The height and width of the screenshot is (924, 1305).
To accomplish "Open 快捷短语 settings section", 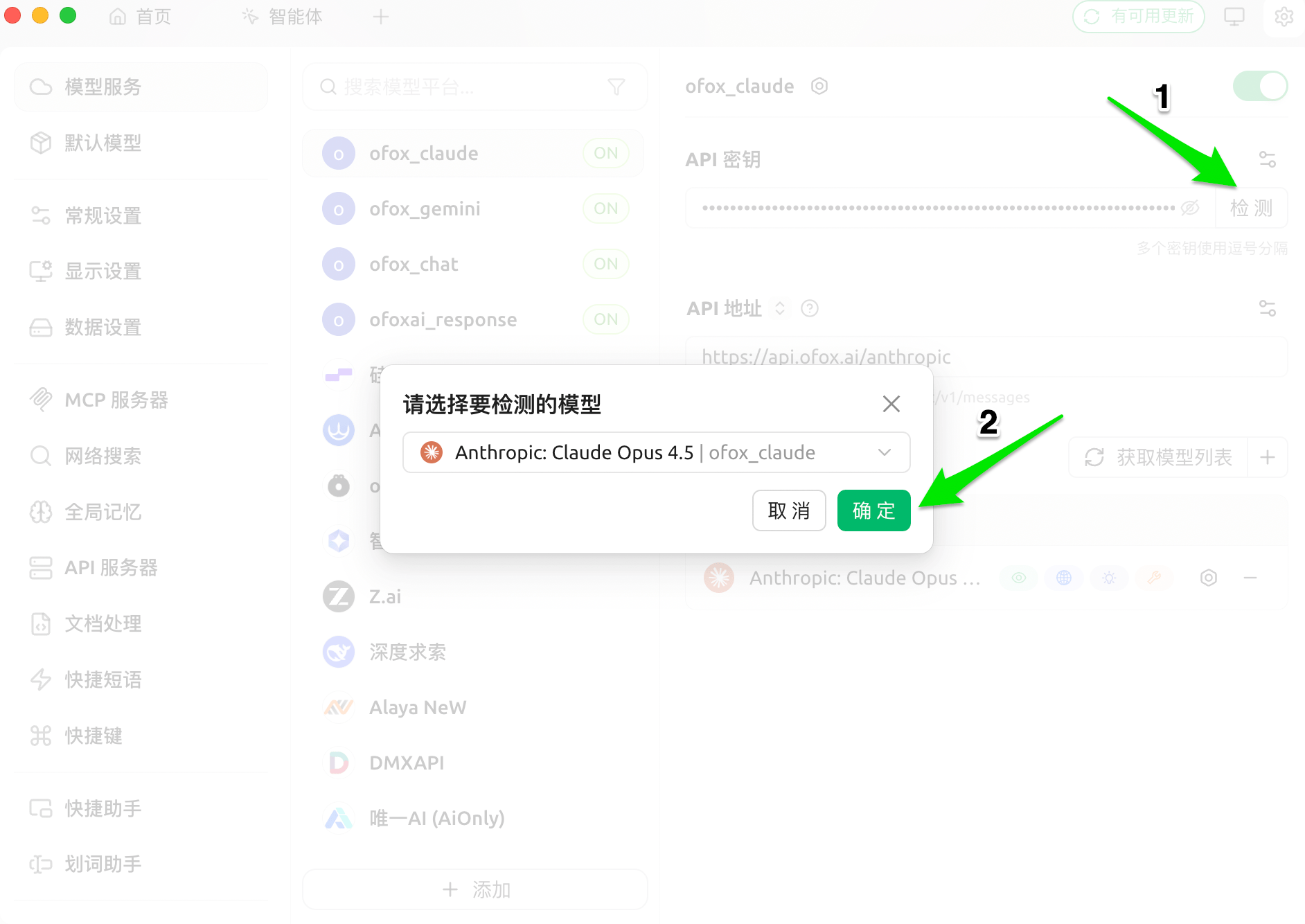I will pyautogui.click(x=141, y=679).
